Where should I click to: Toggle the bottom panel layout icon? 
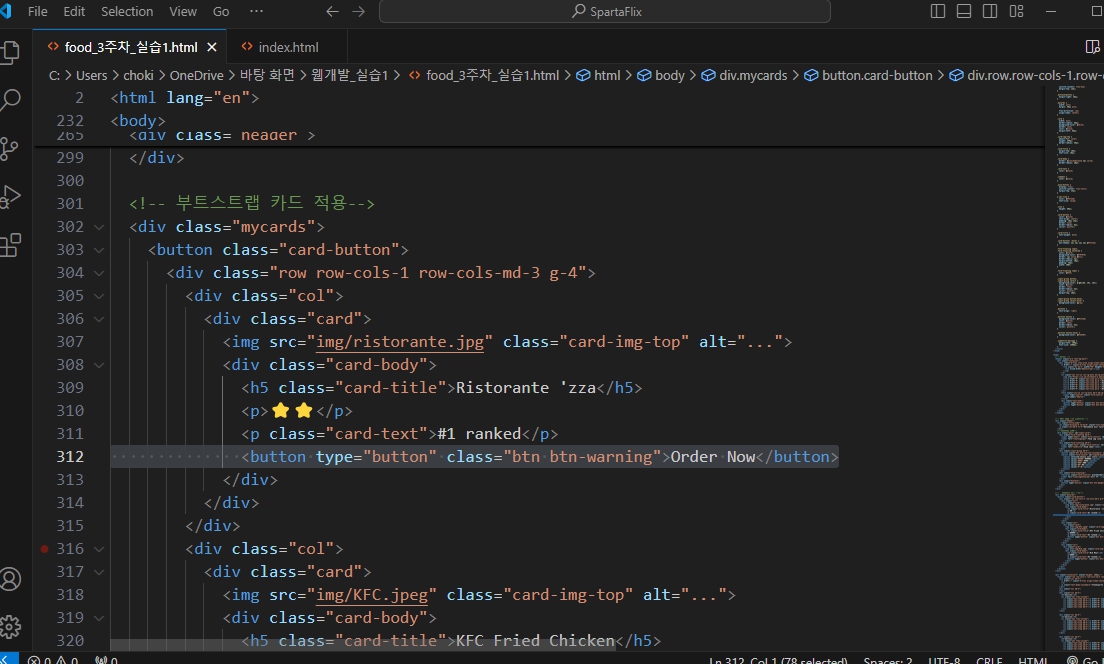point(964,11)
